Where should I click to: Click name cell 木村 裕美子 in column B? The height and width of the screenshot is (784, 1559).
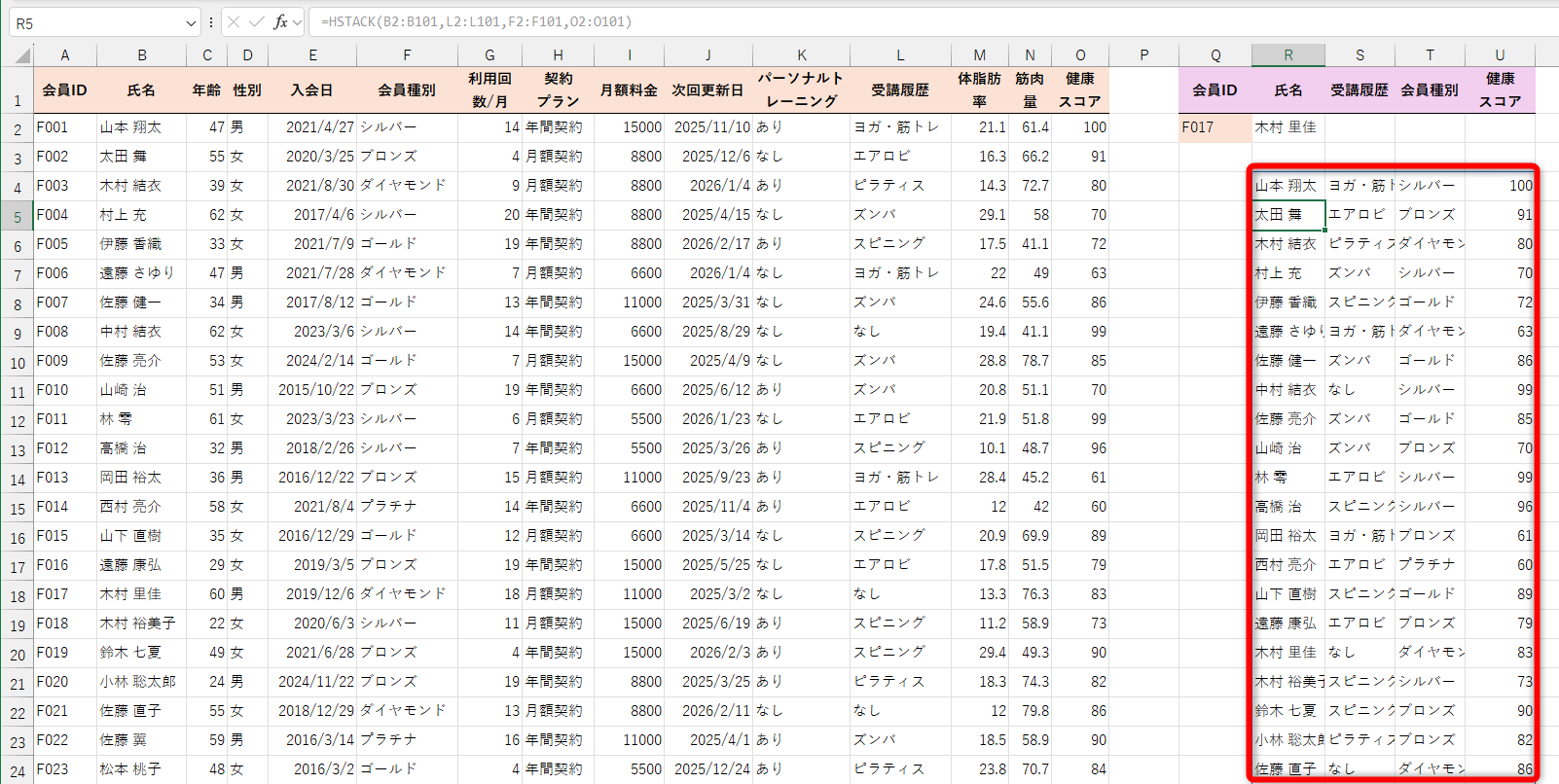click(x=141, y=624)
